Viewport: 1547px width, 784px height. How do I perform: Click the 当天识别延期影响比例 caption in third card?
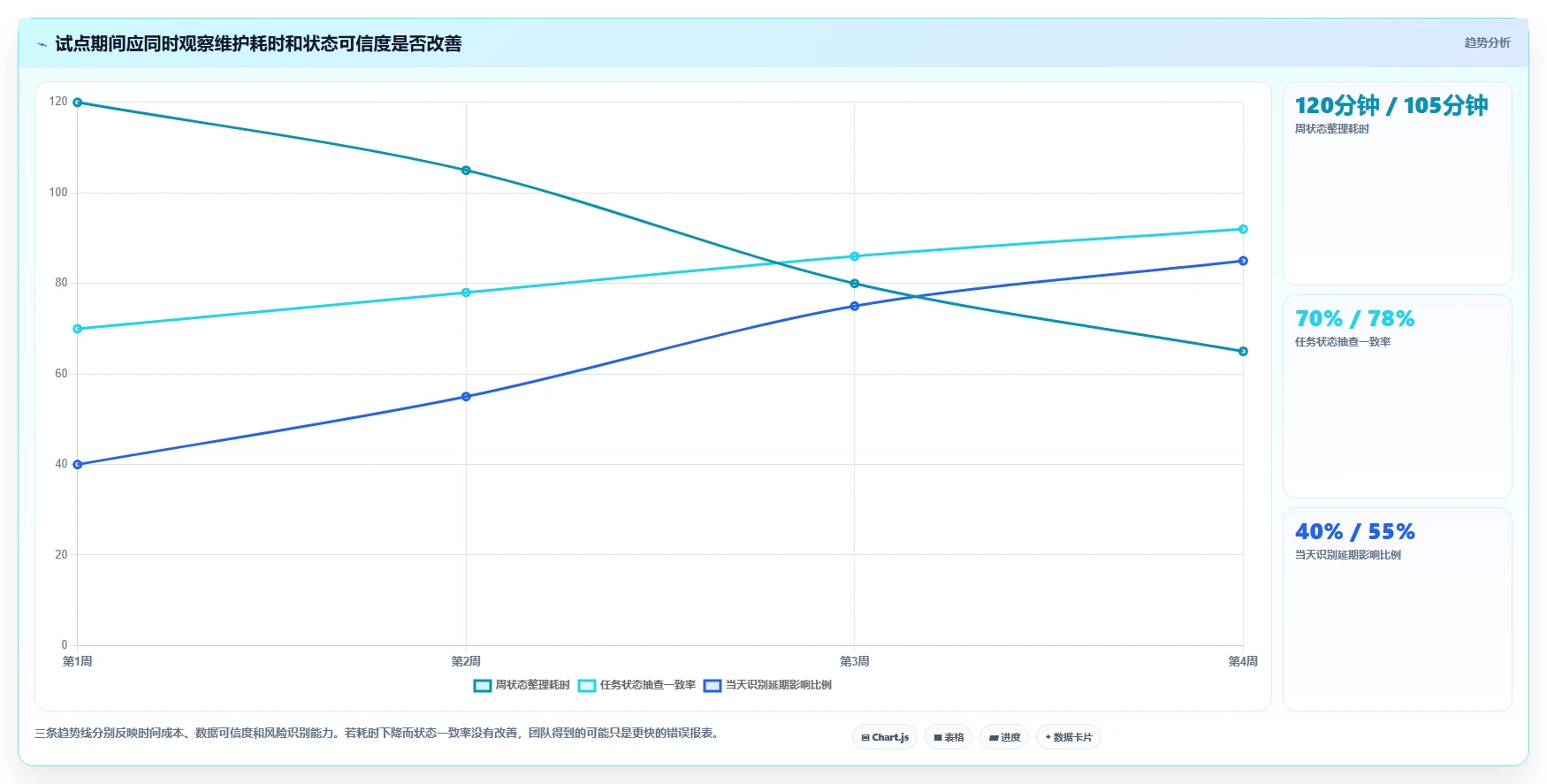(1348, 555)
